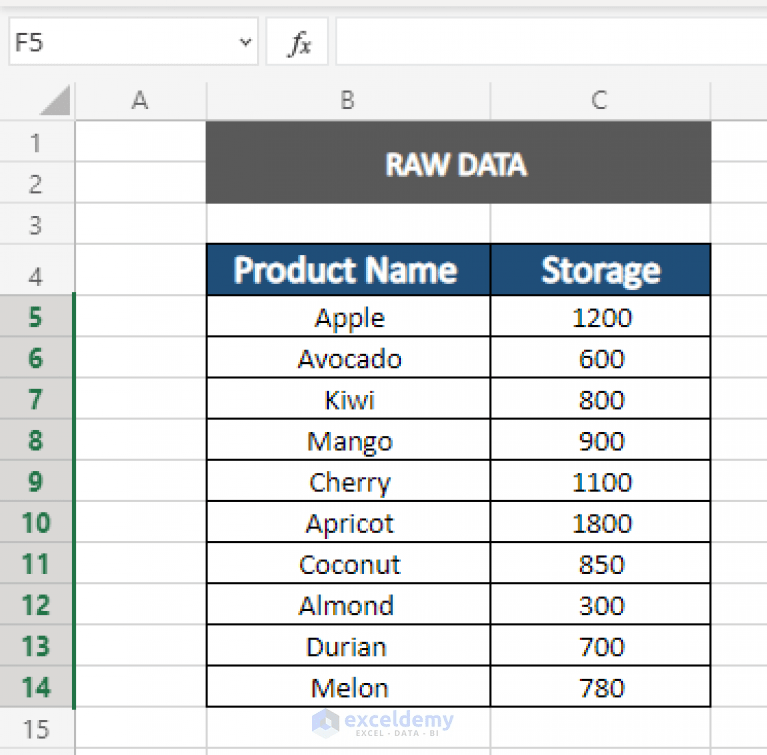767x755 pixels.
Task: Select the cell containing Coconut
Action: 348,563
